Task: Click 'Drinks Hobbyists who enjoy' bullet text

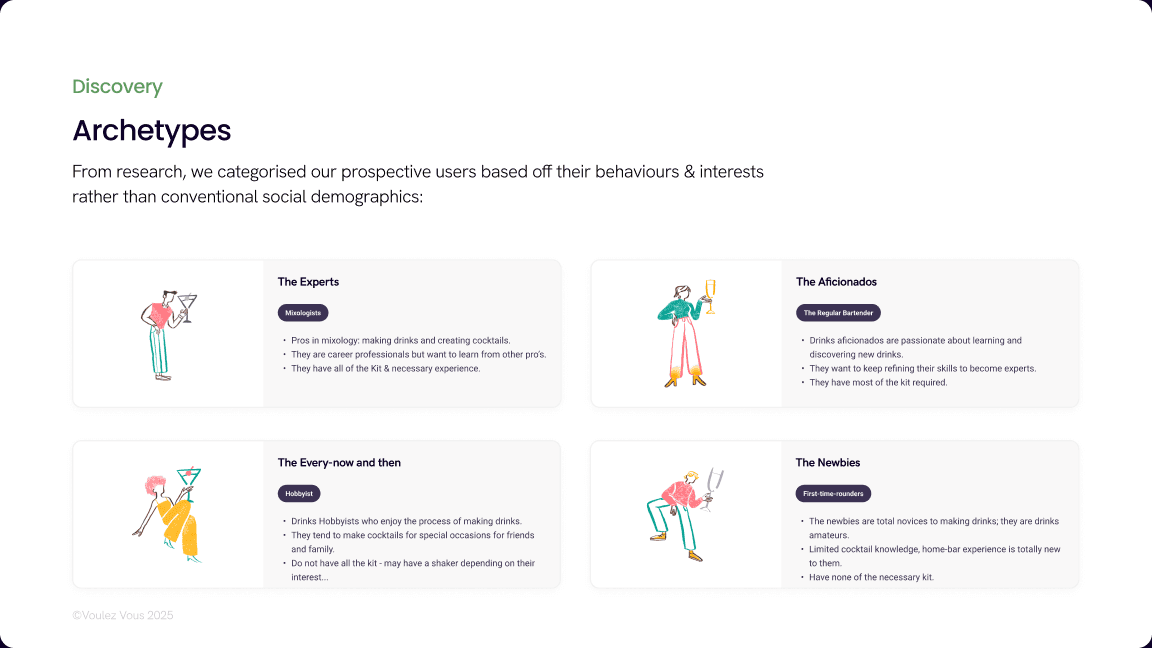Action: coord(406,522)
